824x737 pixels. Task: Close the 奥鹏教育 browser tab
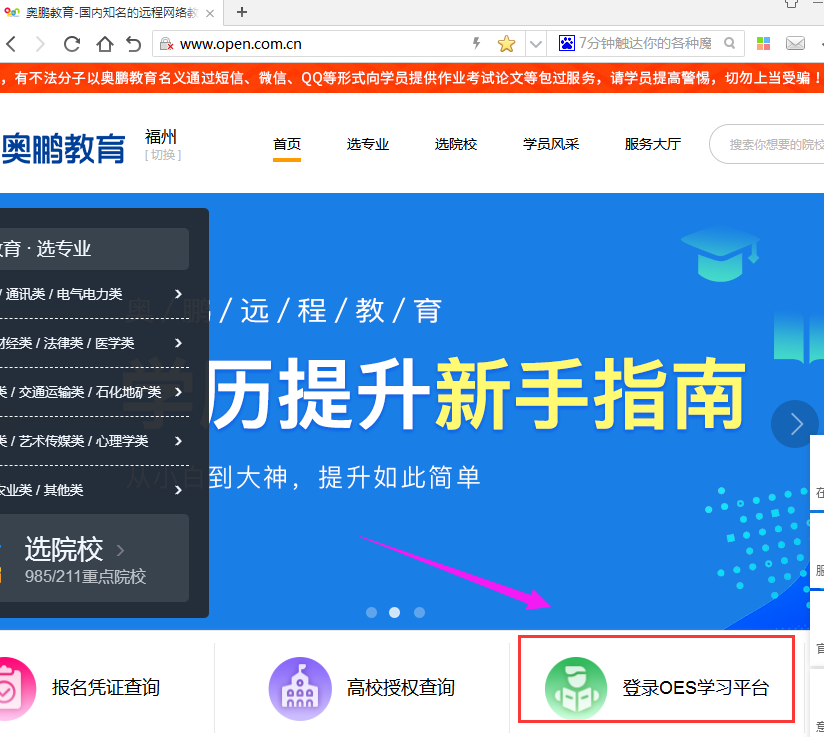coord(209,12)
